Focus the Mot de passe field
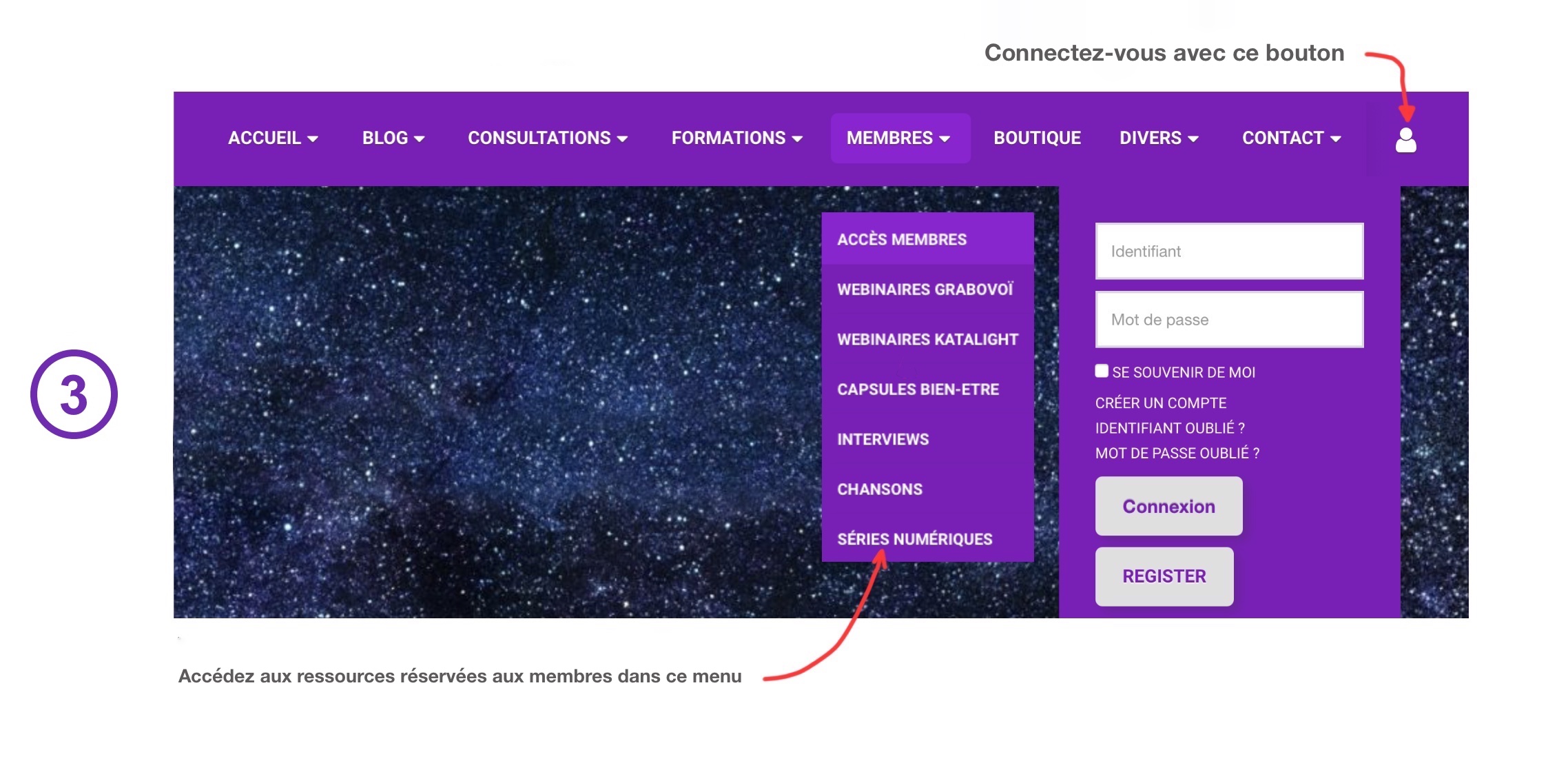The image size is (1568, 772). click(1229, 319)
